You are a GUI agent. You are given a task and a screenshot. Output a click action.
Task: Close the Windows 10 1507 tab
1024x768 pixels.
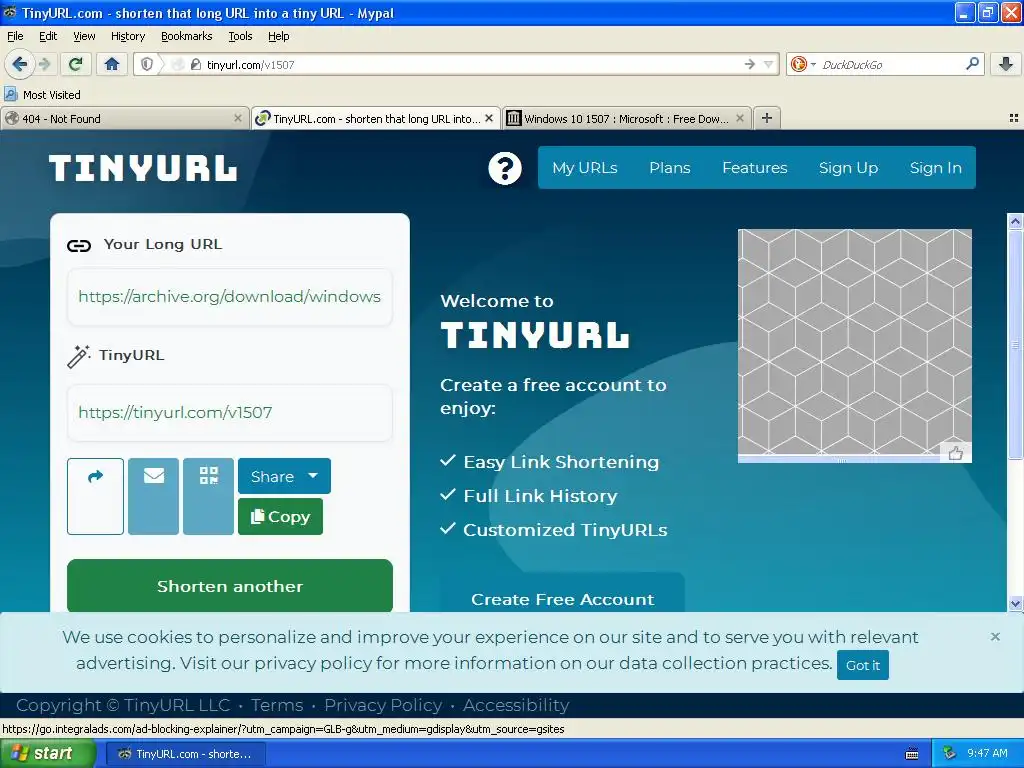740,118
